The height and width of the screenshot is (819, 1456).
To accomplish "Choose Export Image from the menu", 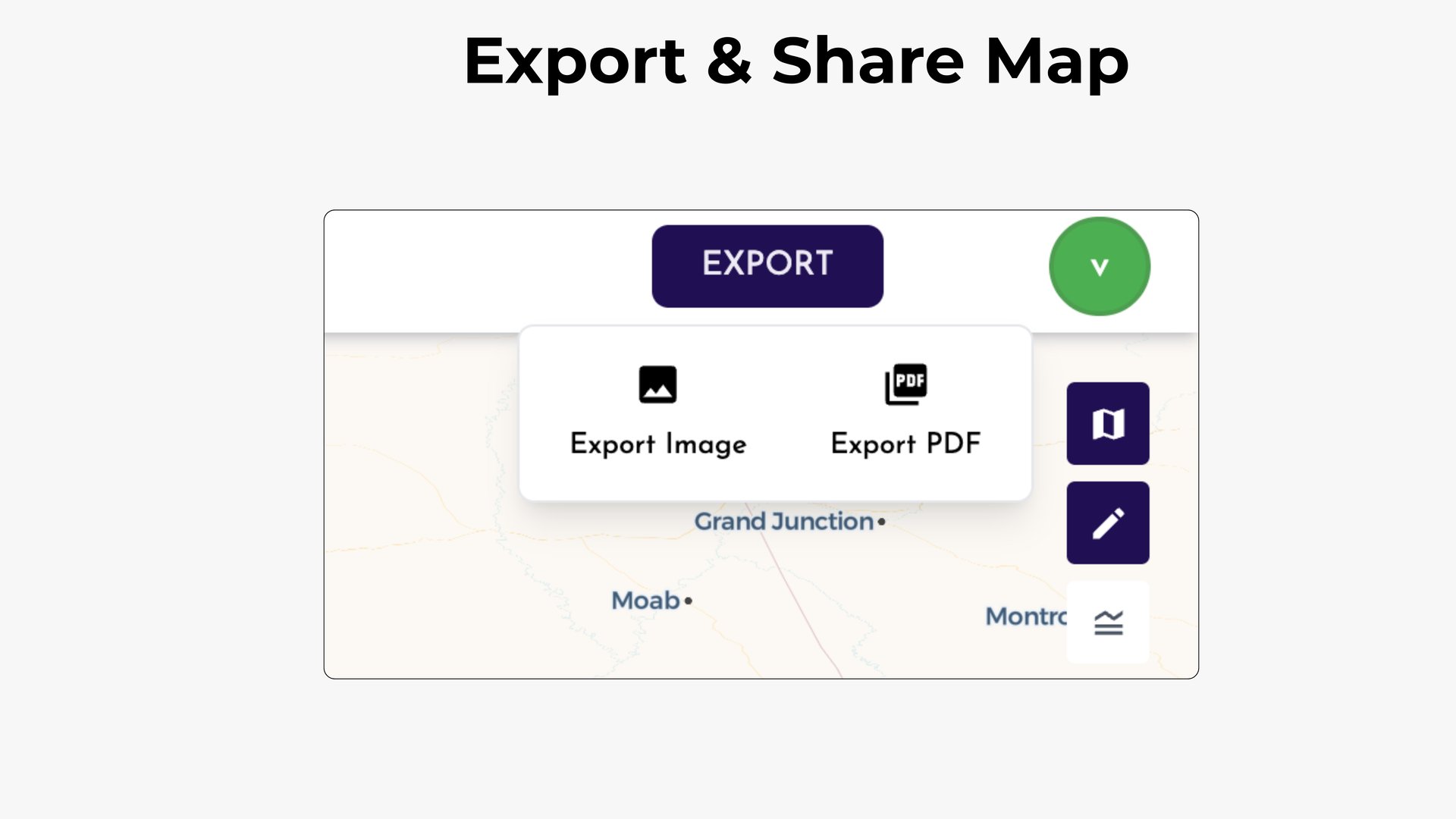I will (x=658, y=444).
